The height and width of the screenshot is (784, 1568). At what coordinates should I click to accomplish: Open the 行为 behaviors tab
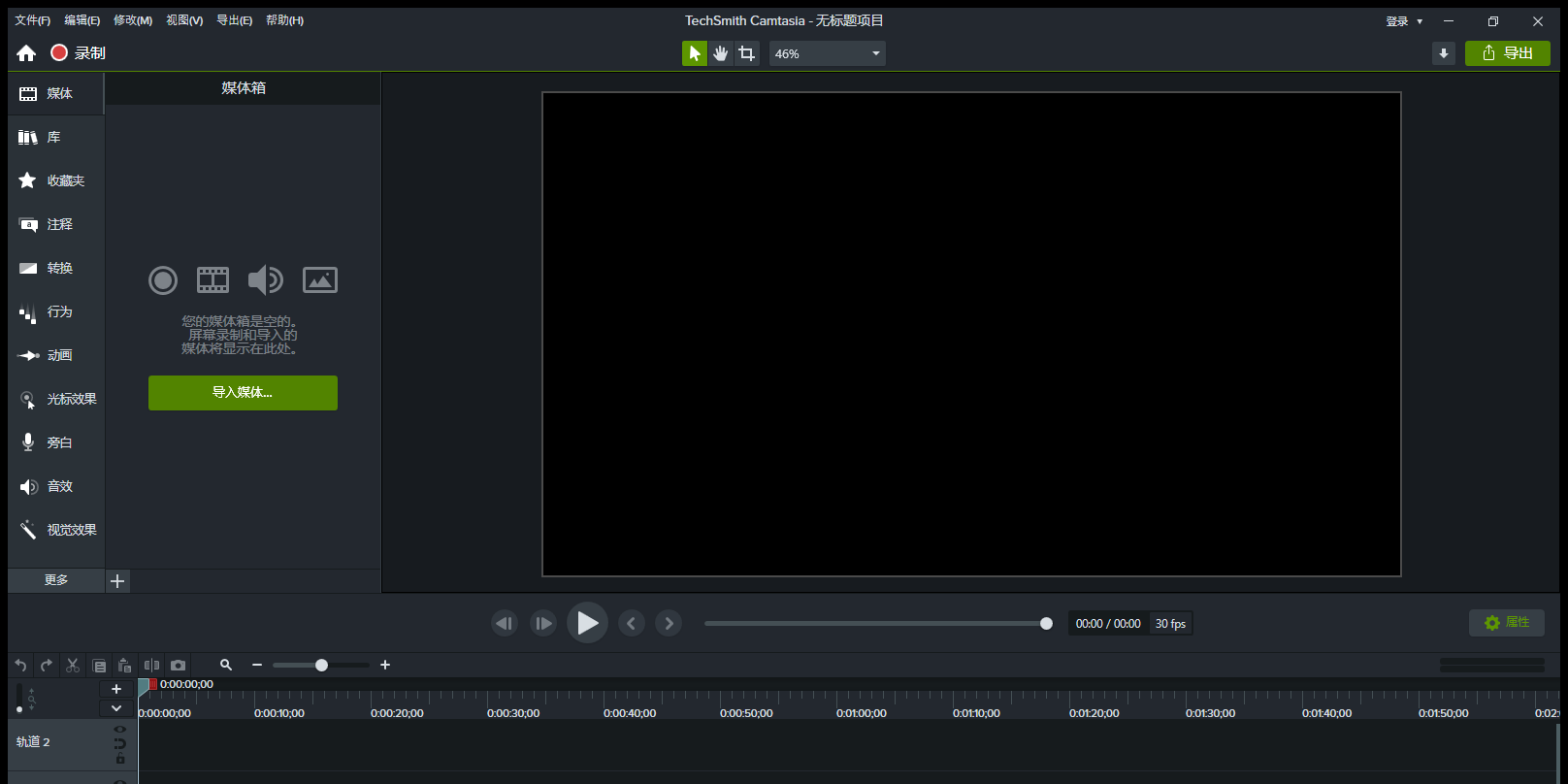pyautogui.click(x=56, y=311)
